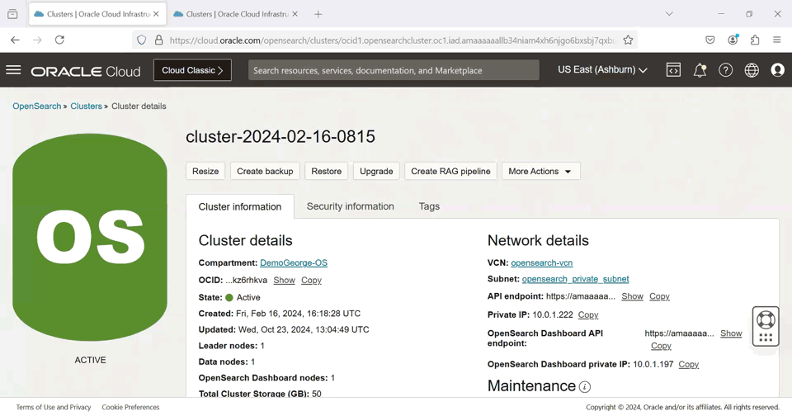The image size is (792, 416).
Task: Open the Pocket save icon in Firefox toolbar
Action: 710,40
